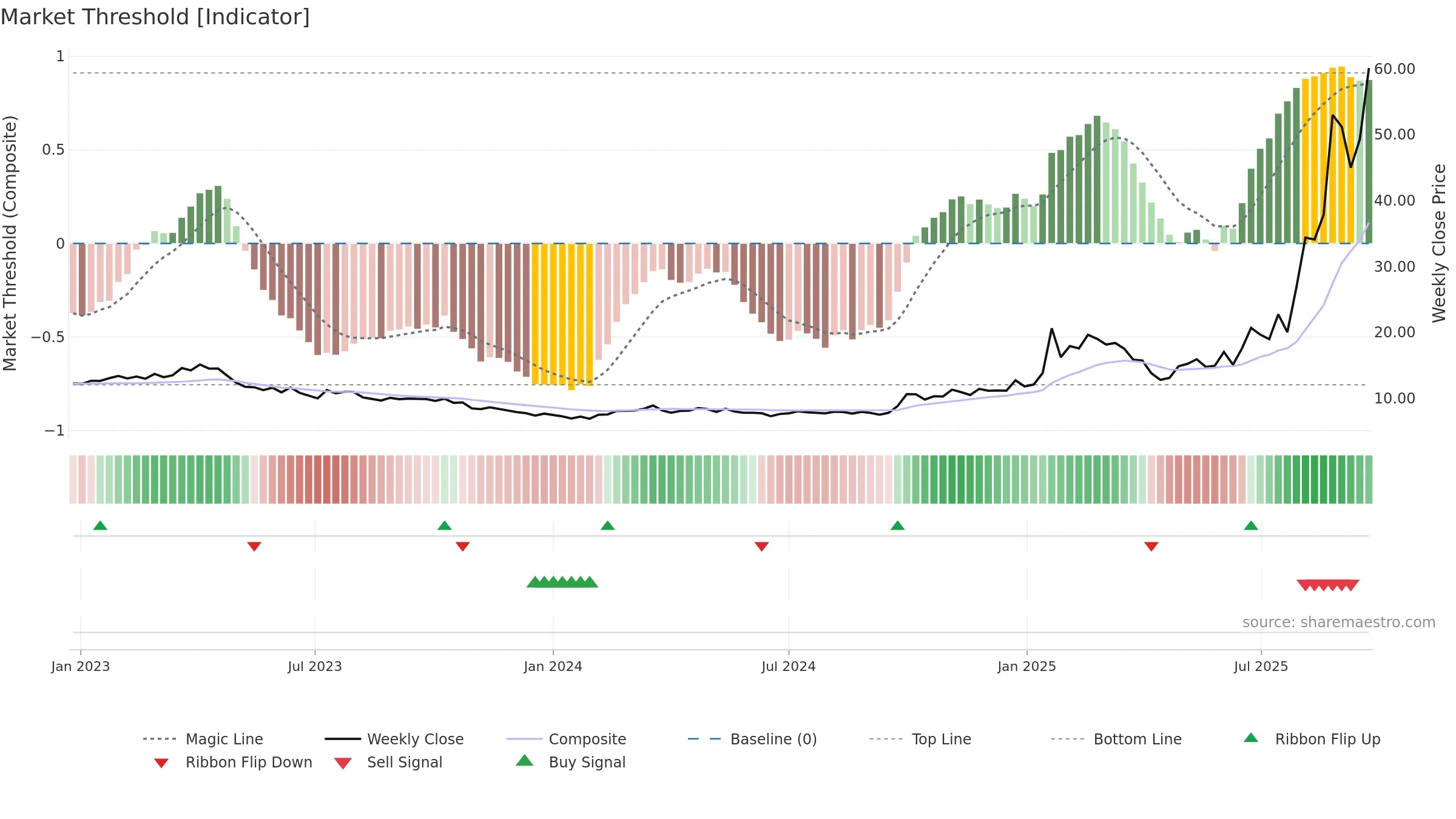Click the Market Threshold [Indicator] chart title
Image resolution: width=1456 pixels, height=819 pixels.
coord(155,17)
